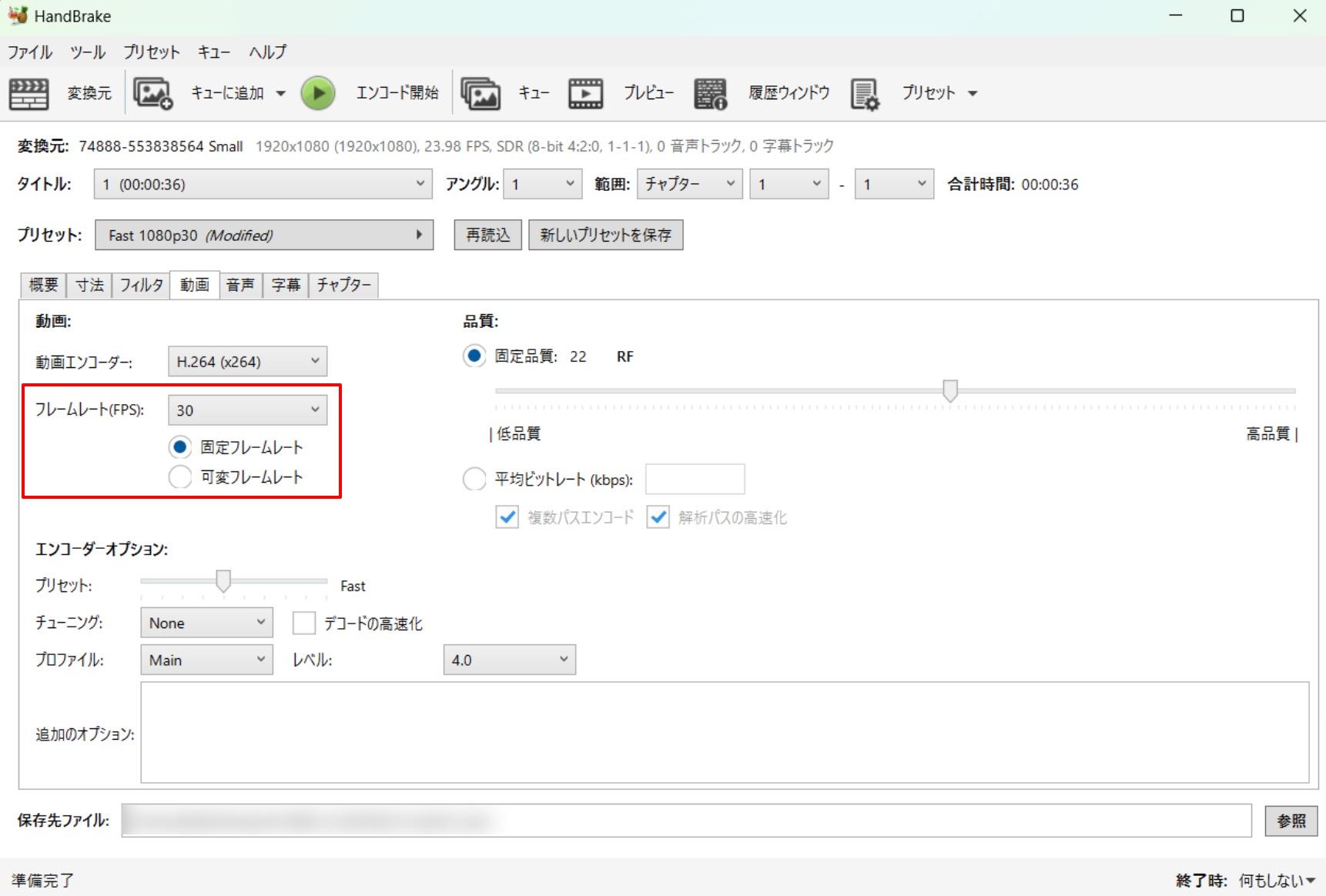Open the チューニング None dropdown

206,622
